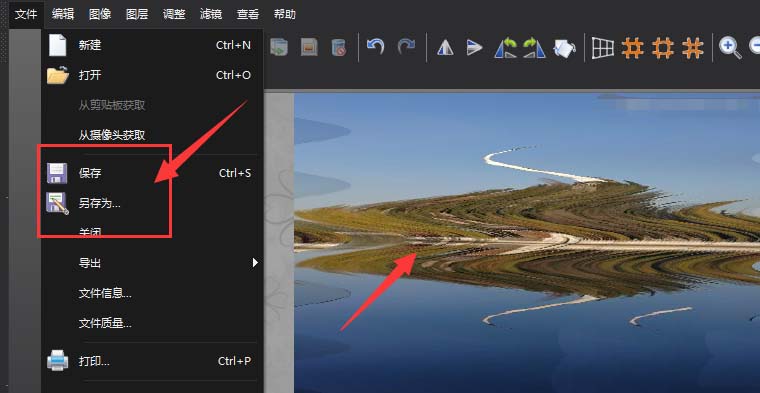Click the distorted landscape image on the canvas

tap(527, 243)
